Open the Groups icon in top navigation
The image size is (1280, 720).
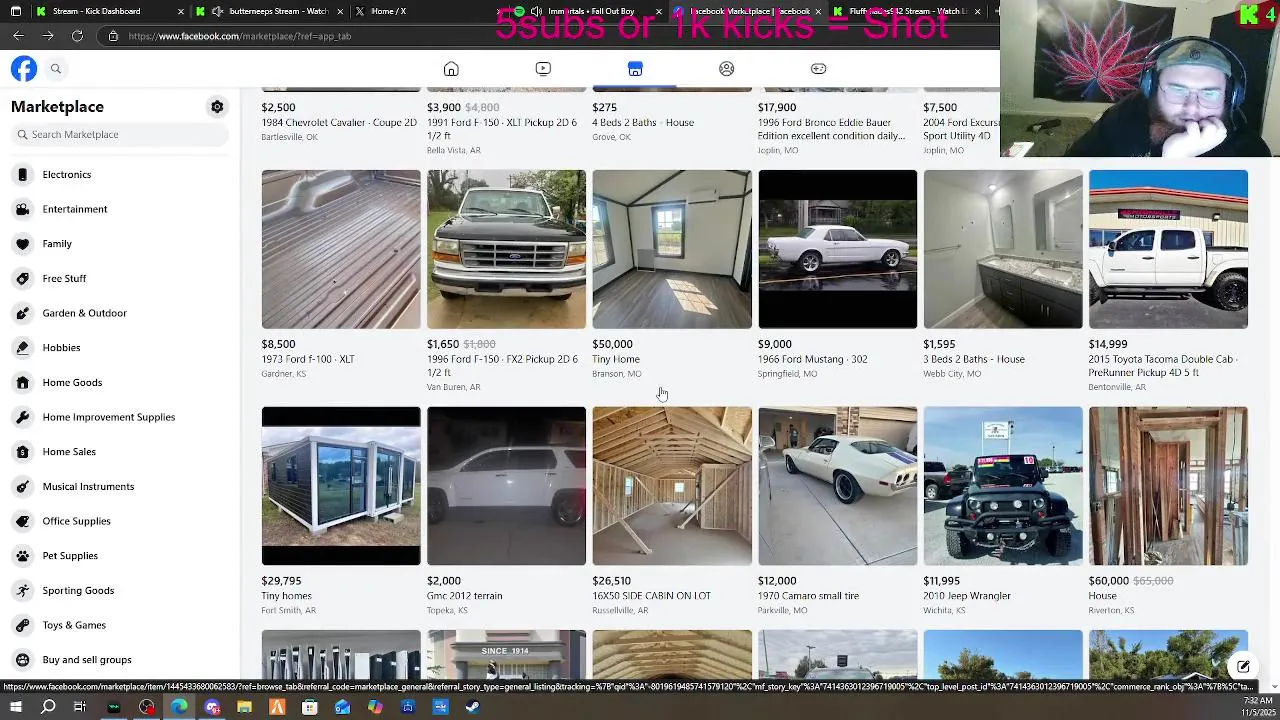727,68
